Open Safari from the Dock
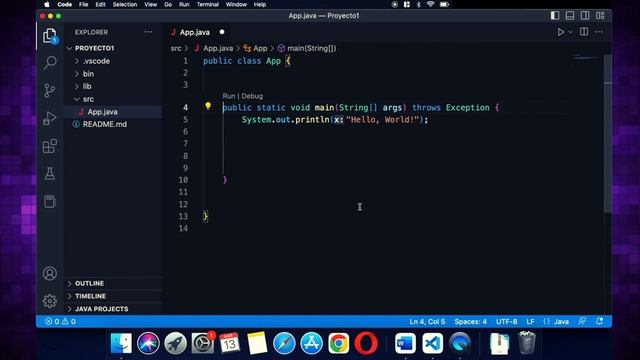640x360 pixels. click(x=284, y=343)
